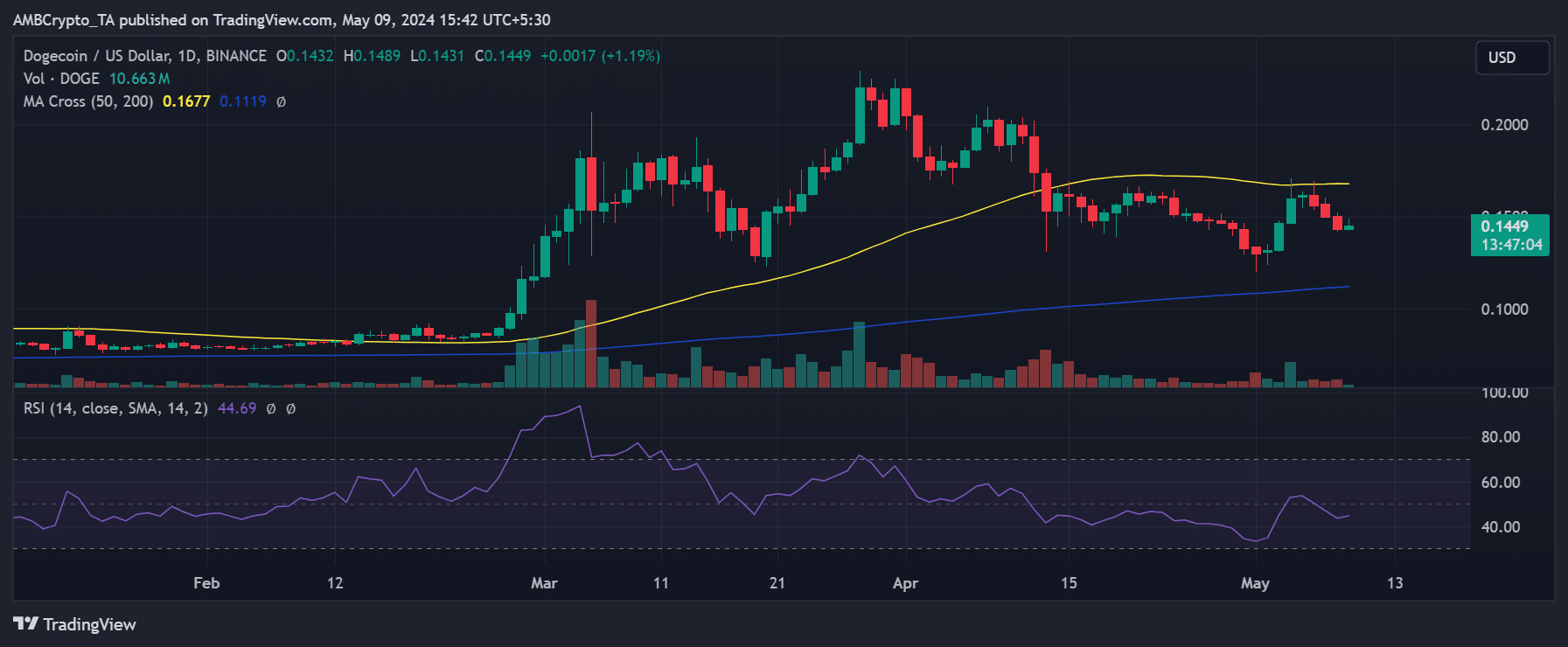1568x647 pixels.
Task: Click the Feb date label
Action: [206, 583]
